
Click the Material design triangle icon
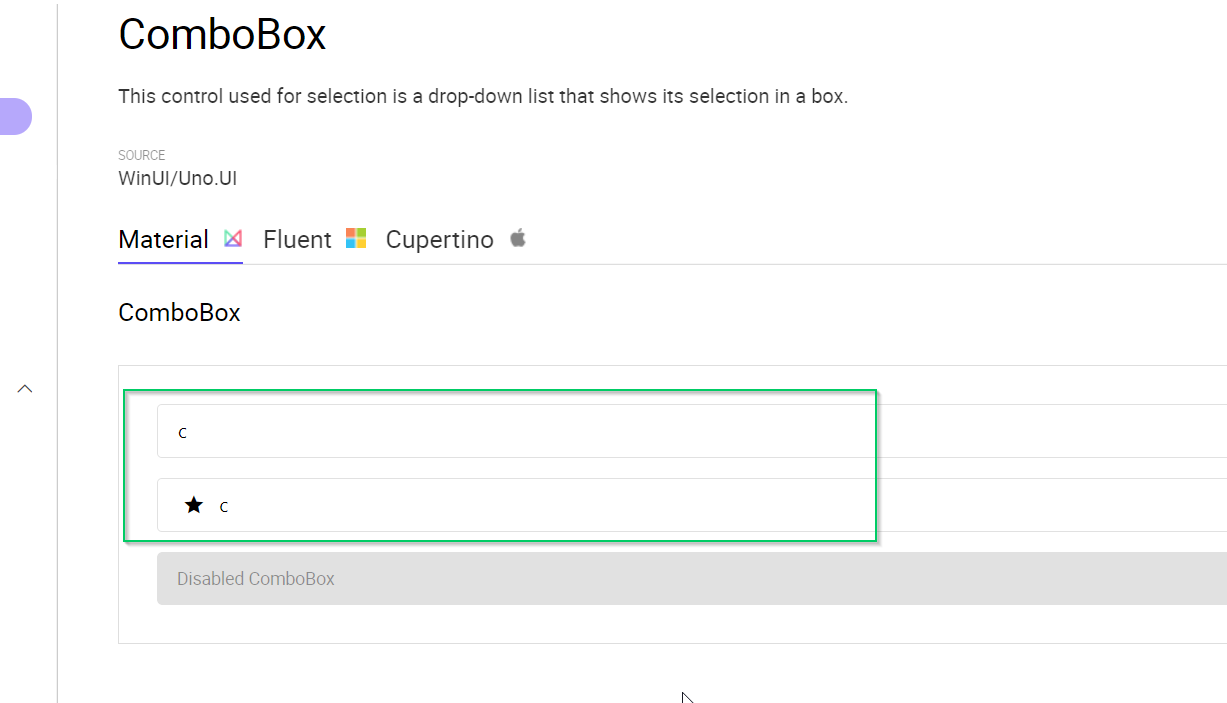(233, 238)
